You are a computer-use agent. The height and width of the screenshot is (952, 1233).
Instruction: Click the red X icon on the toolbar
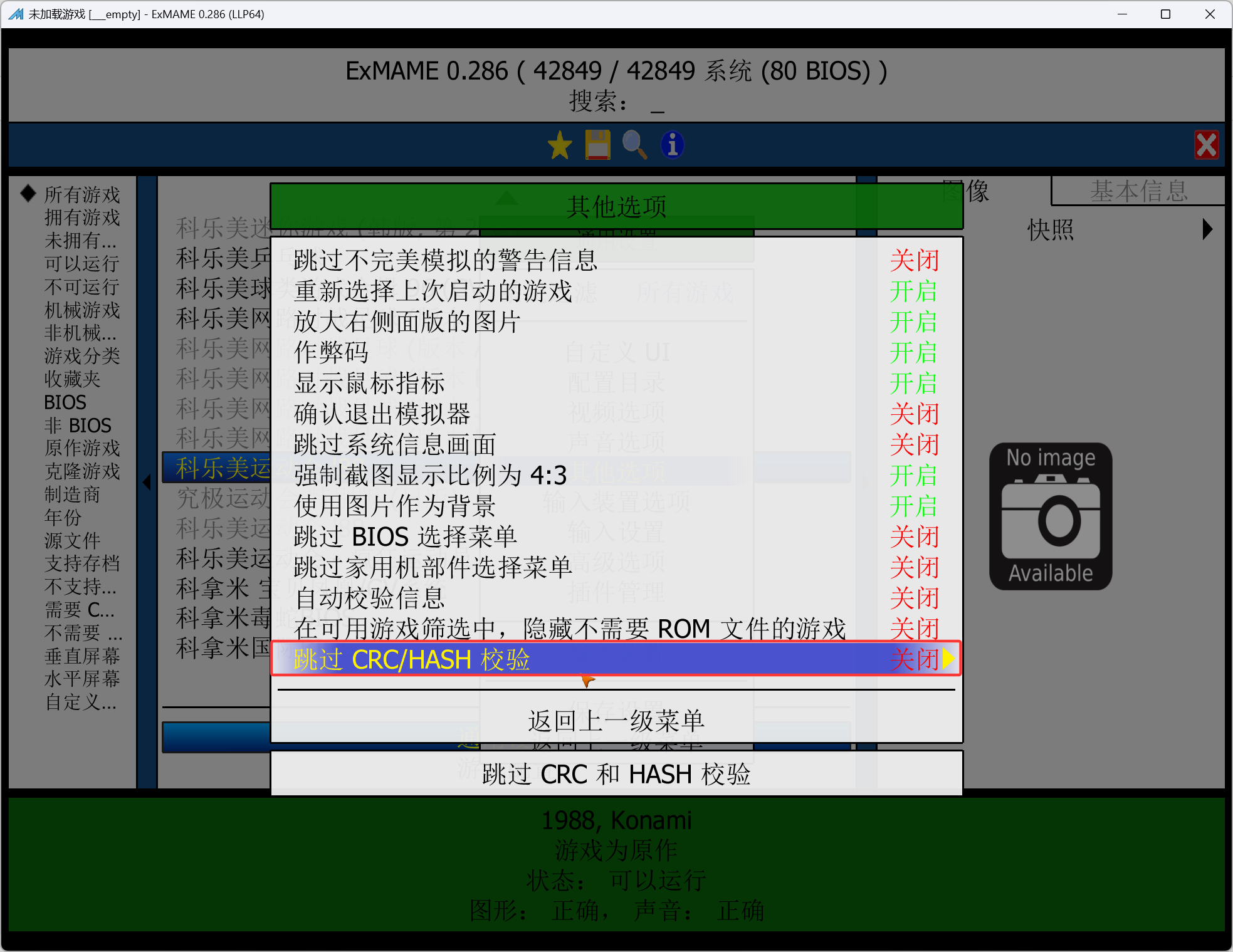tap(1207, 145)
